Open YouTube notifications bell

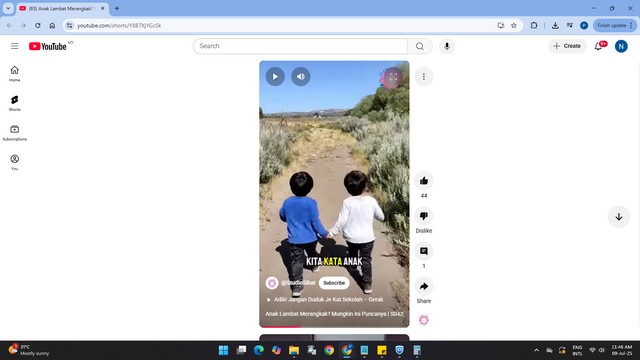pos(598,46)
